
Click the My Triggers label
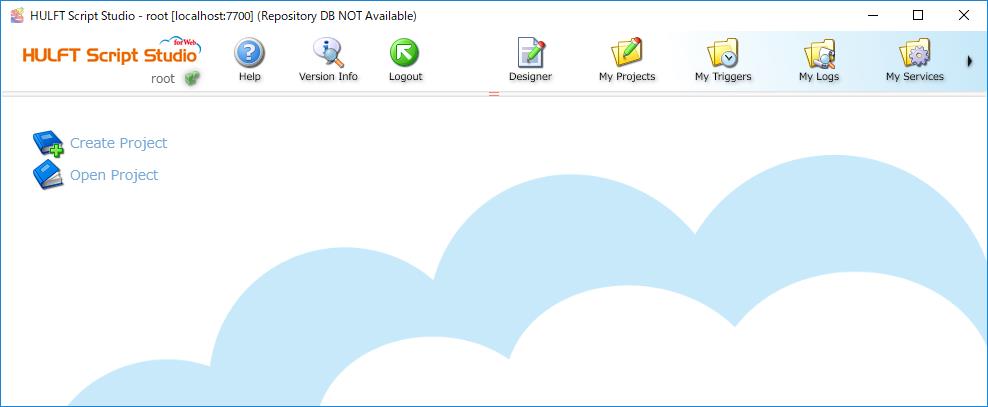click(x=723, y=77)
